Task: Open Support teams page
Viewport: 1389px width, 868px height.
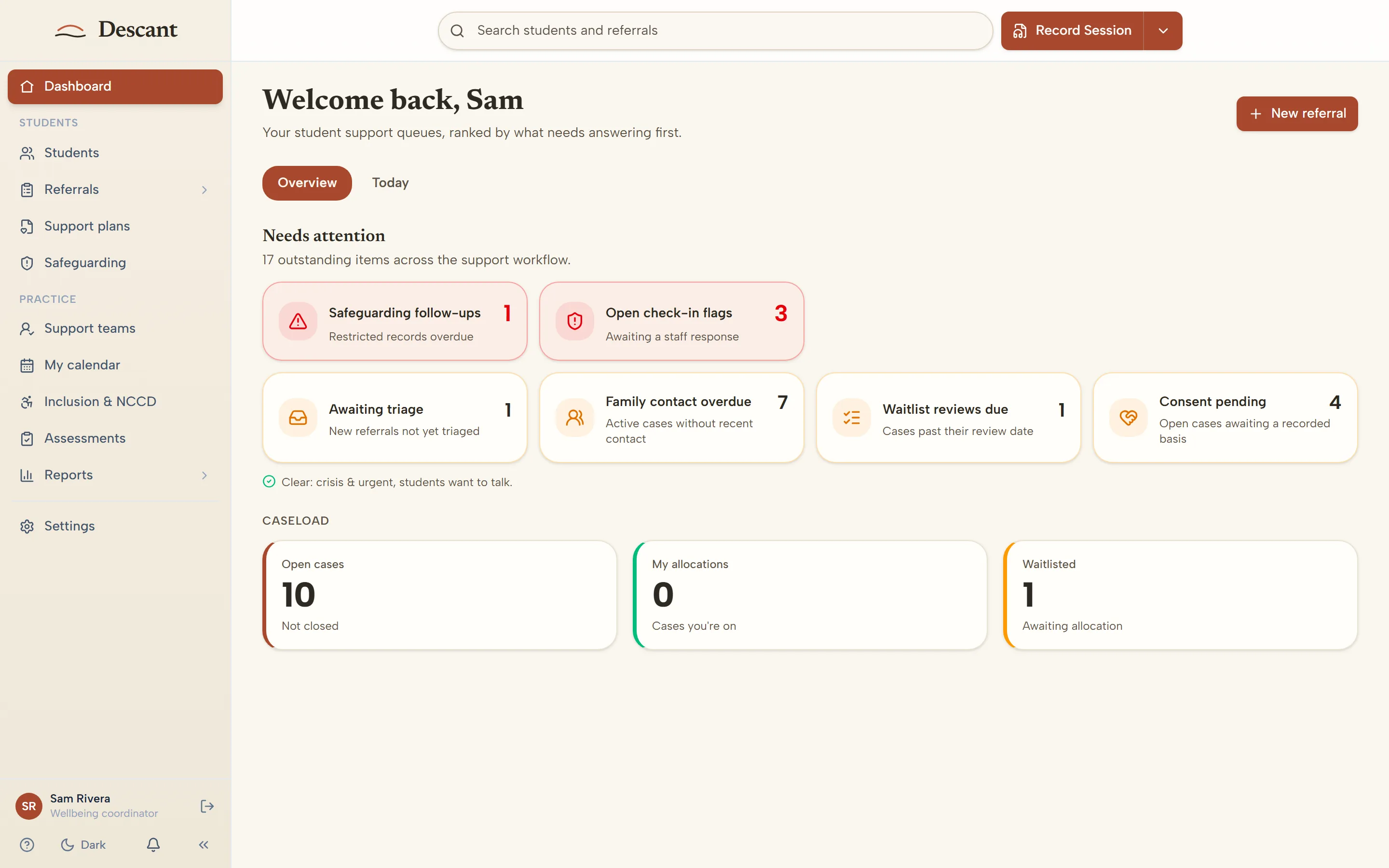Action: point(115,328)
